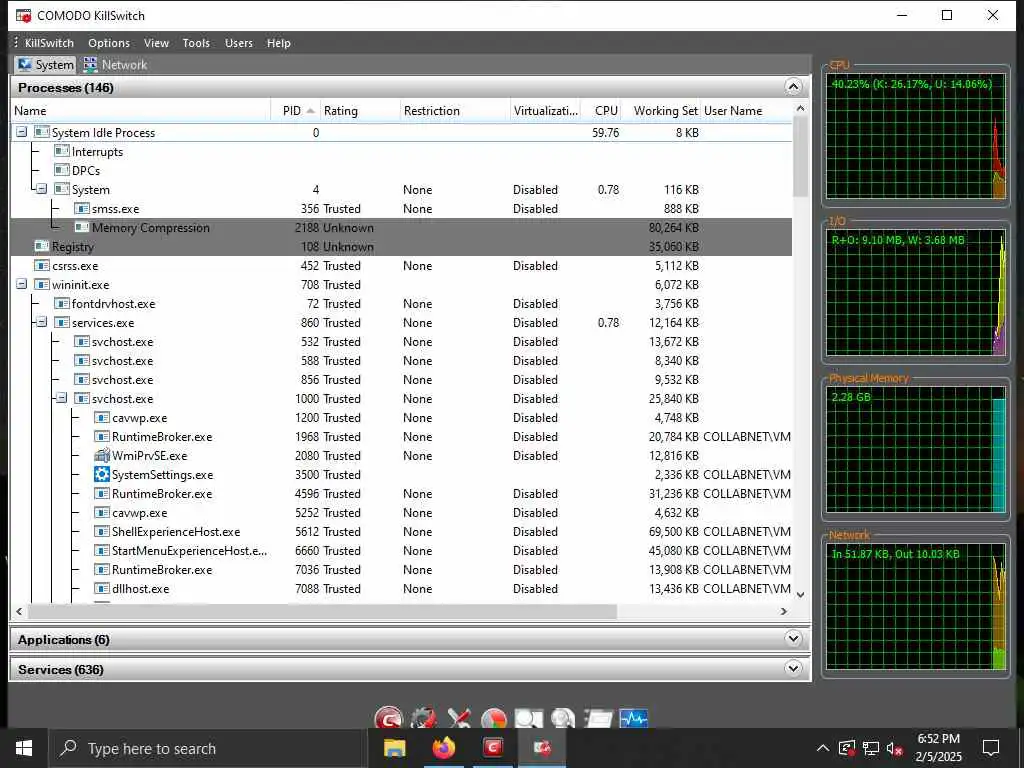The width and height of the screenshot is (1024, 768).
Task: Click the Network traffic graph
Action: 916,607
